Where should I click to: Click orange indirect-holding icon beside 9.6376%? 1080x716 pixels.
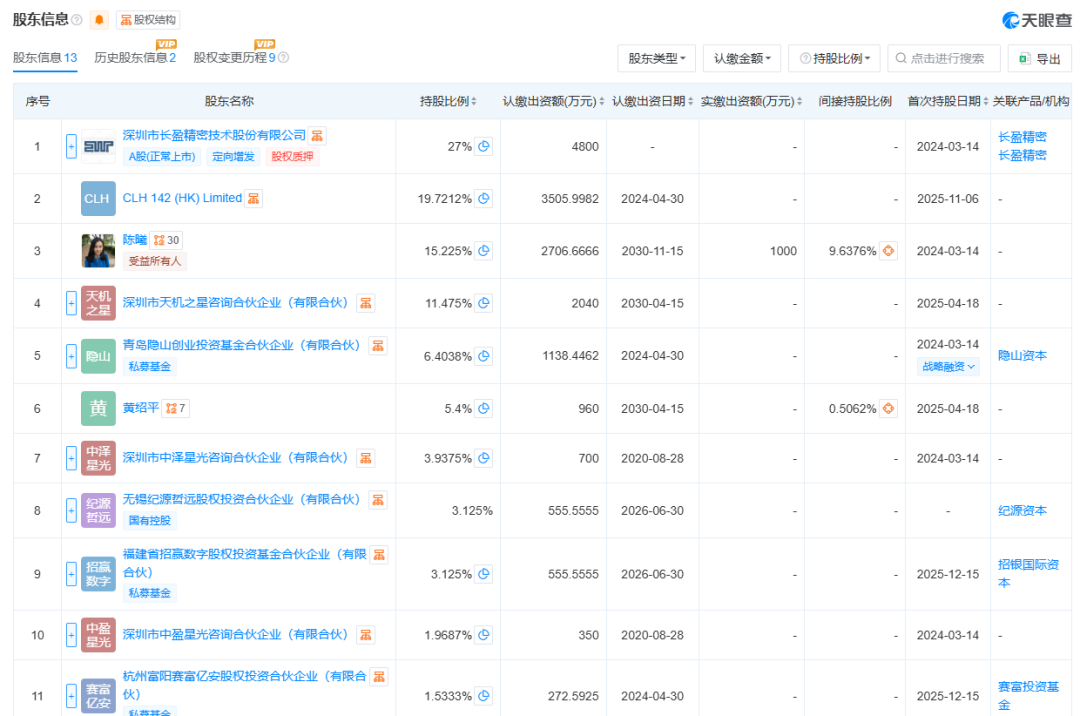point(889,251)
